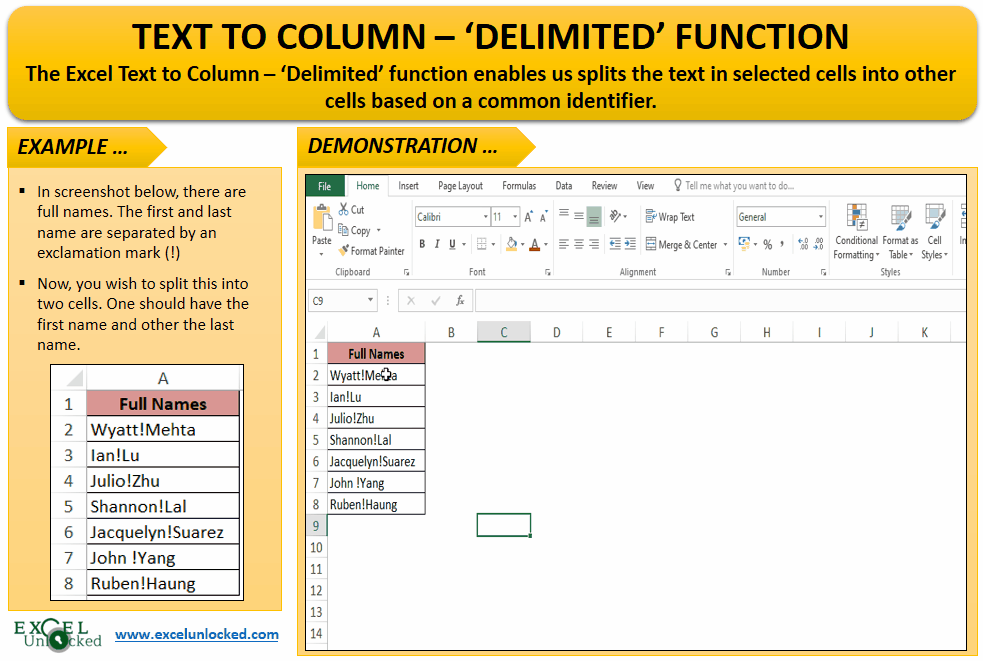Click the Insert Function fx icon
Screen dimensions: 983x661
click(x=460, y=301)
